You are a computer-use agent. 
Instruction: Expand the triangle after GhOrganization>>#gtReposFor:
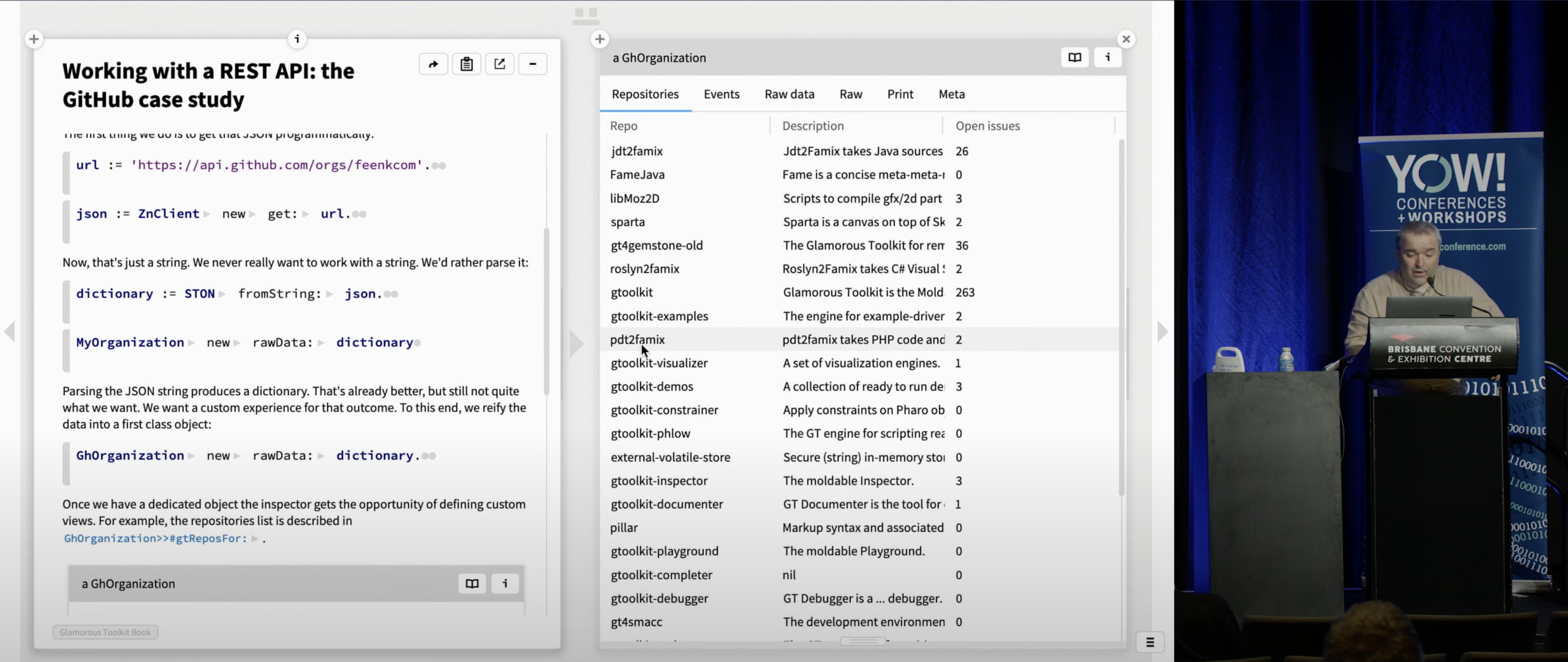click(255, 538)
